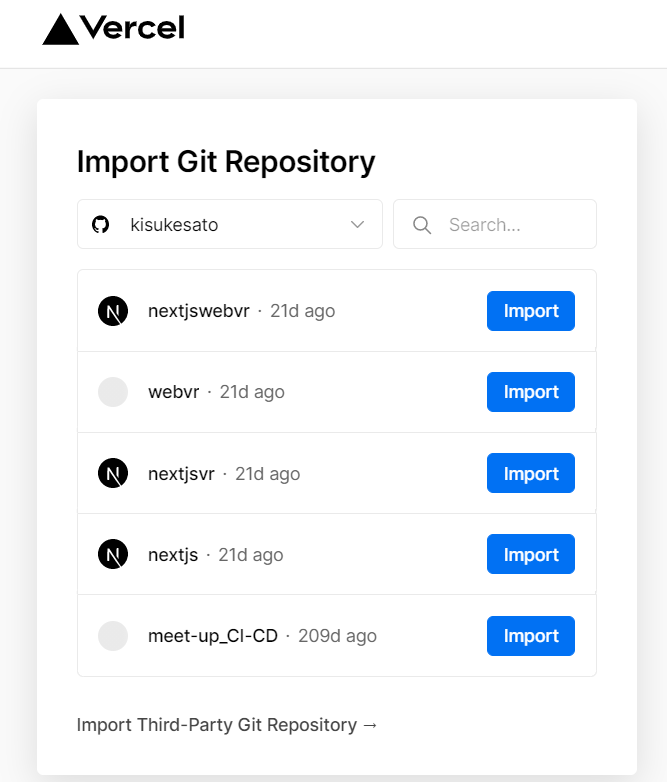Screen dimensions: 667x782
Task: Click the placeholder icon for meet-up_CI-CD
Action: (113, 636)
